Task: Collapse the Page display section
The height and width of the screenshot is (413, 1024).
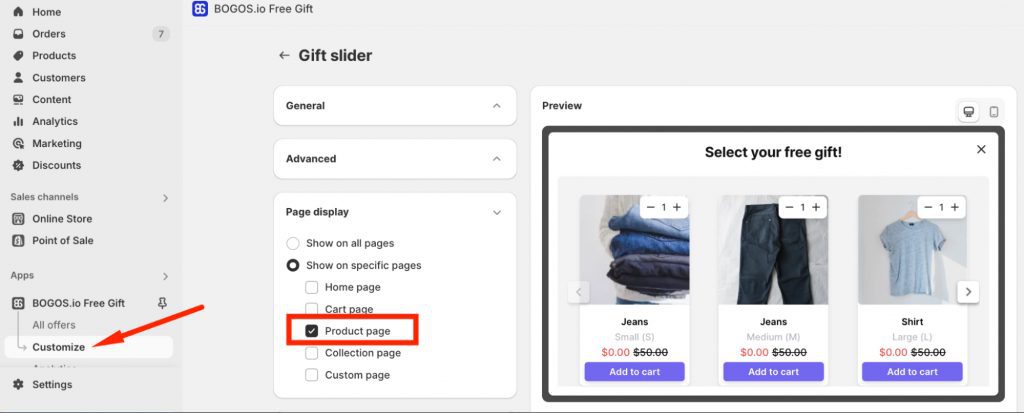Action: (x=496, y=212)
